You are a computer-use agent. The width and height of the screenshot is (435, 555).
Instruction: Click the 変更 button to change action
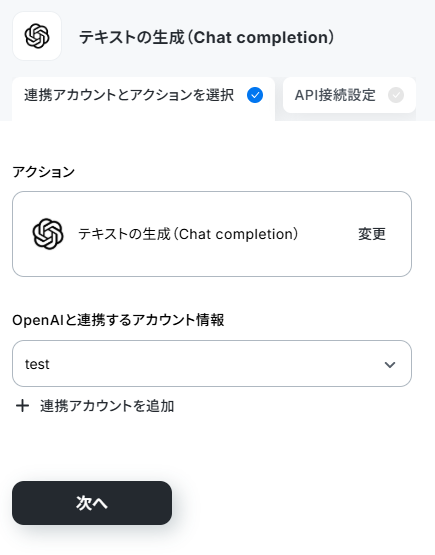[x=372, y=234]
